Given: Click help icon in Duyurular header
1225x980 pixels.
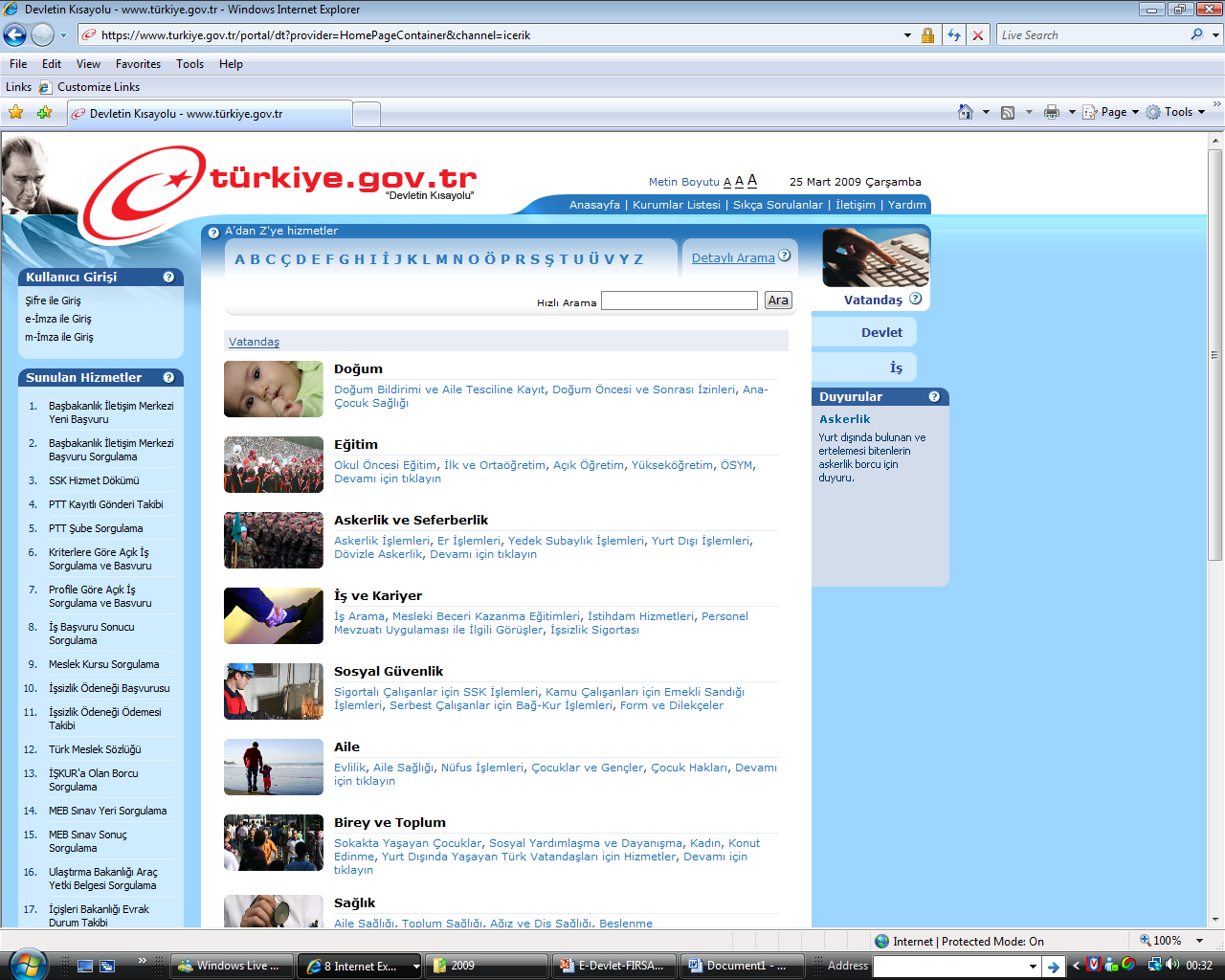Looking at the screenshot, I should click(934, 396).
